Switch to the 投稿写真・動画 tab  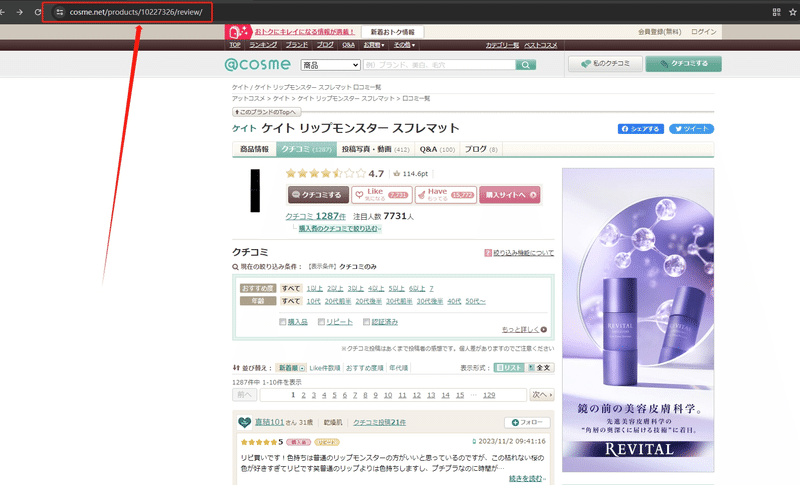376,149
